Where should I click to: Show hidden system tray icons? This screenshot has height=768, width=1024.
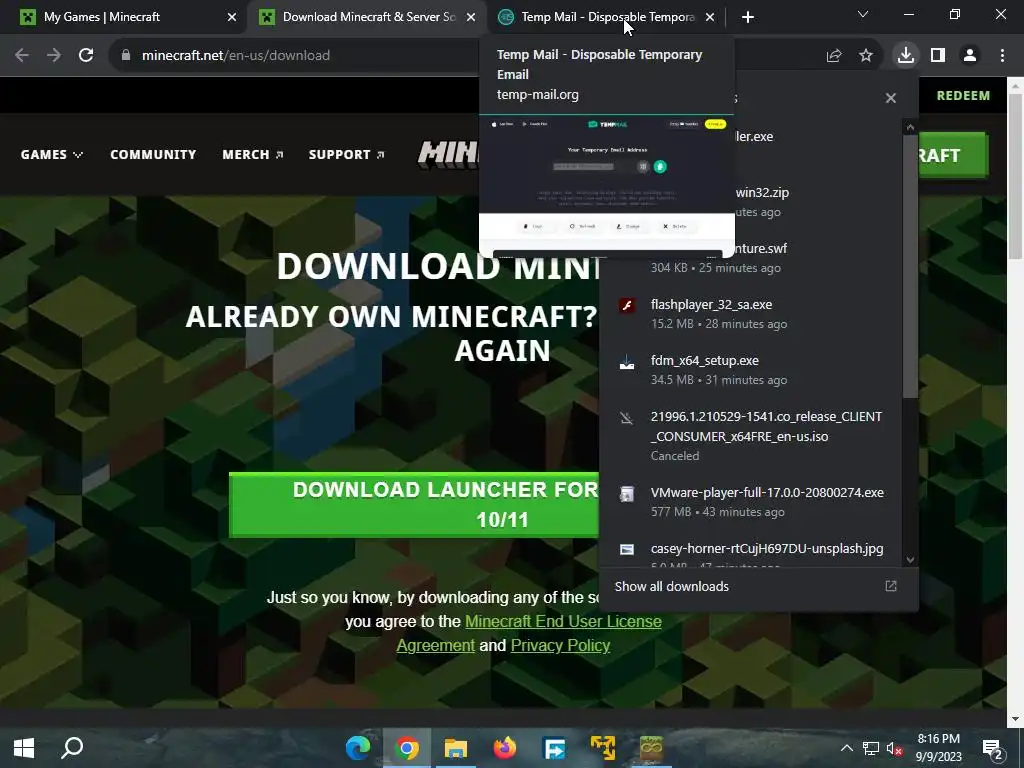coord(846,748)
